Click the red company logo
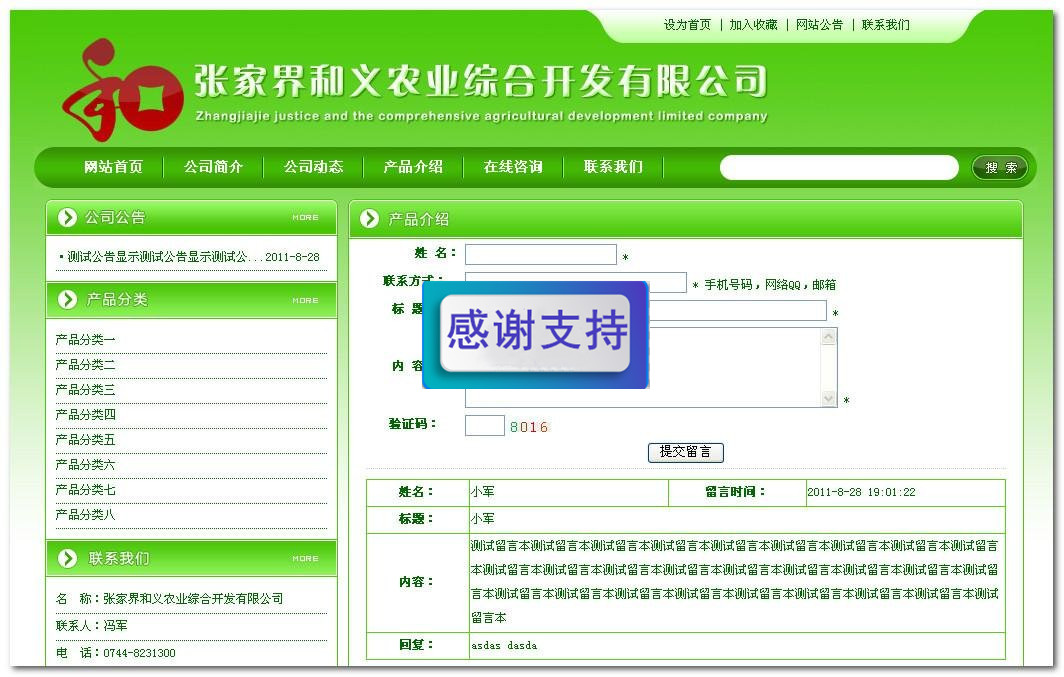 coord(122,91)
